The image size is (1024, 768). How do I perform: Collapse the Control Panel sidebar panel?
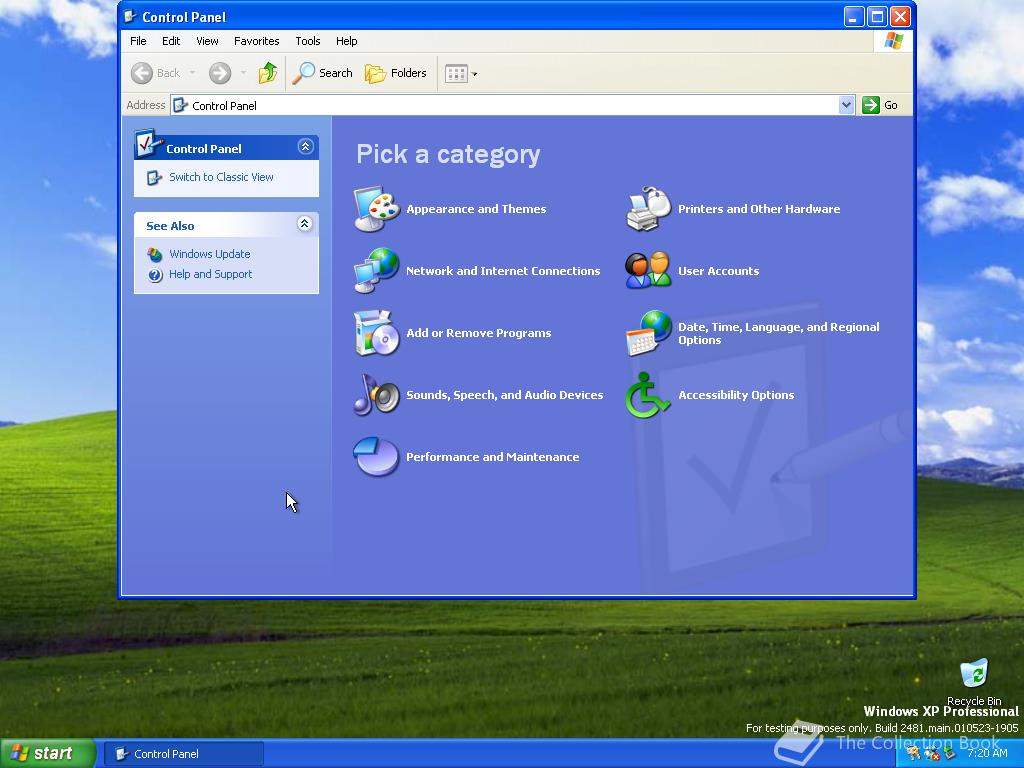coord(304,146)
